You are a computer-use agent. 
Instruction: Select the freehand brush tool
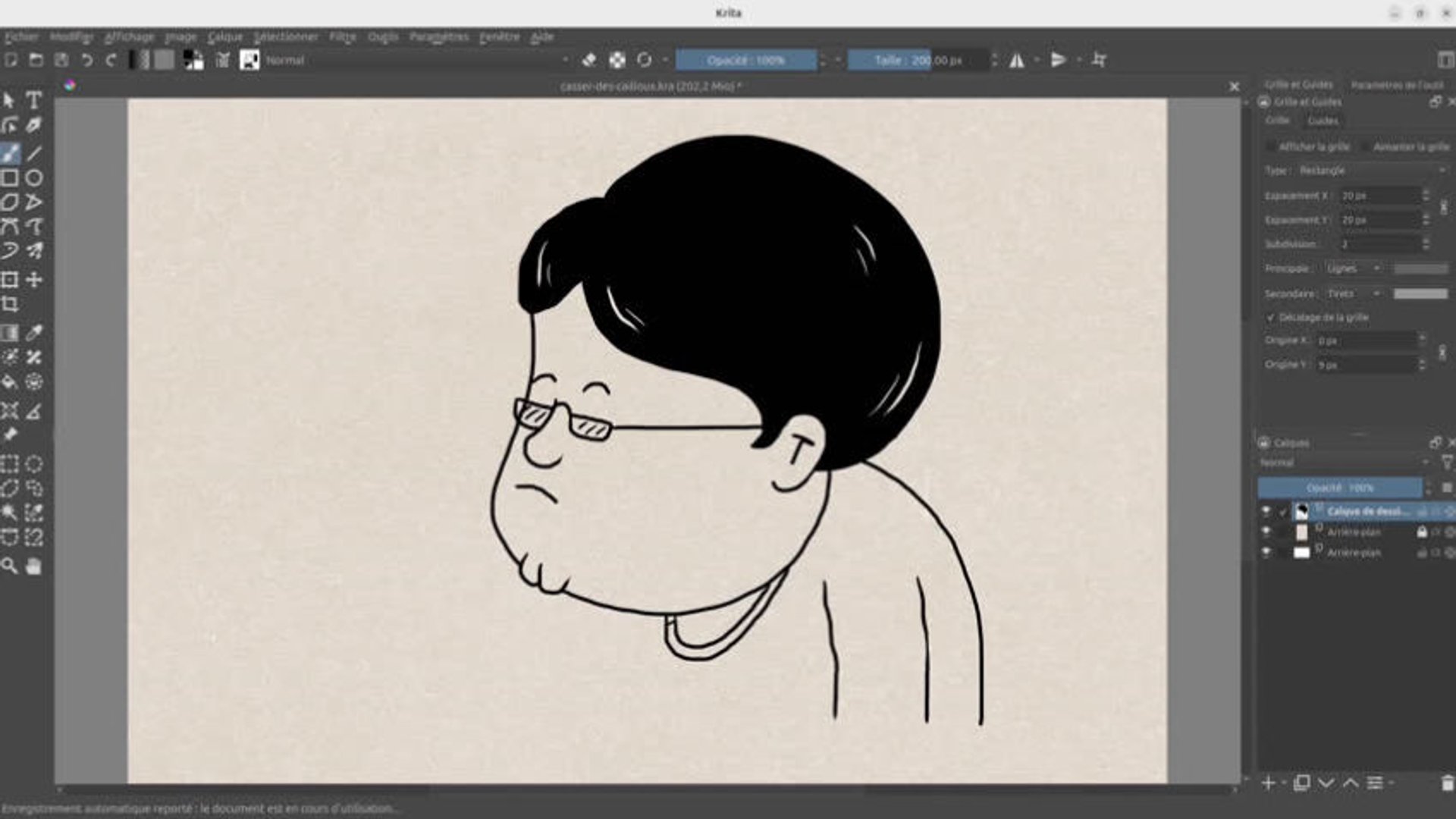pos(10,154)
